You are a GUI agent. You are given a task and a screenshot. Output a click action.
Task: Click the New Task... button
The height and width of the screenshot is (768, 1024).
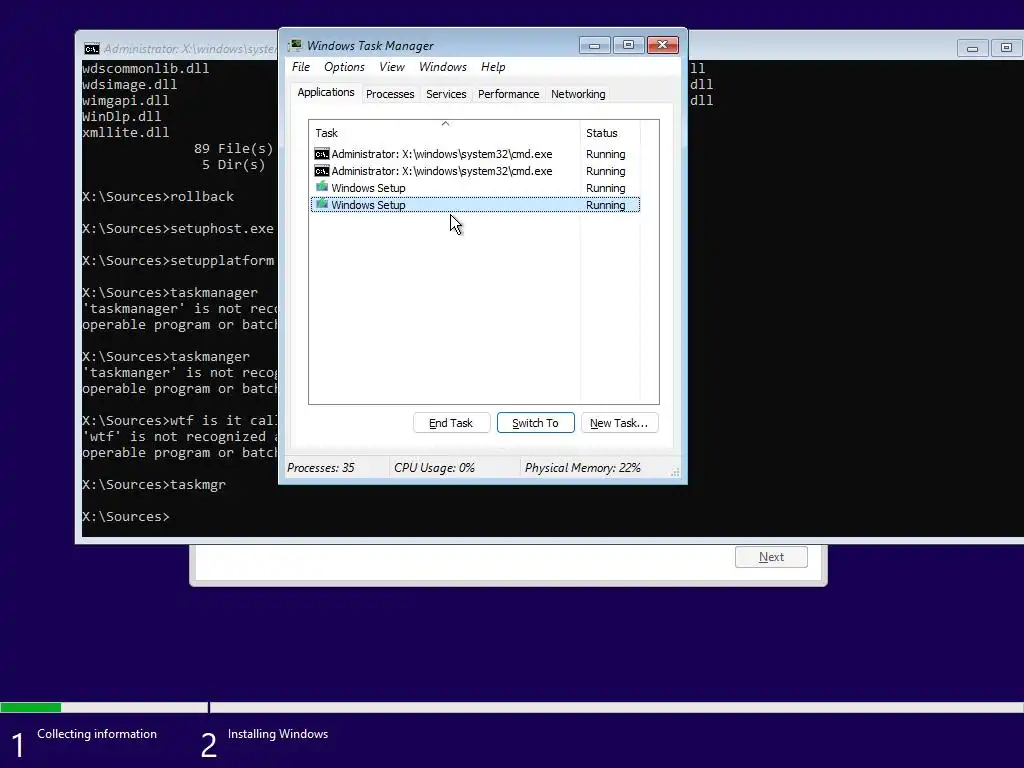619,423
